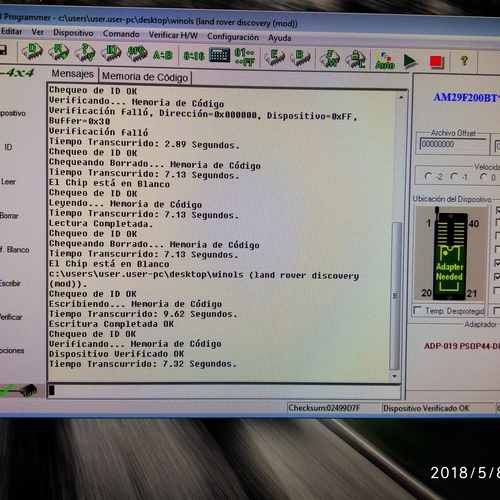Screen dimensions: 500x500
Task: Click the Checksum:02499D7F status entry
Action: pos(324,408)
